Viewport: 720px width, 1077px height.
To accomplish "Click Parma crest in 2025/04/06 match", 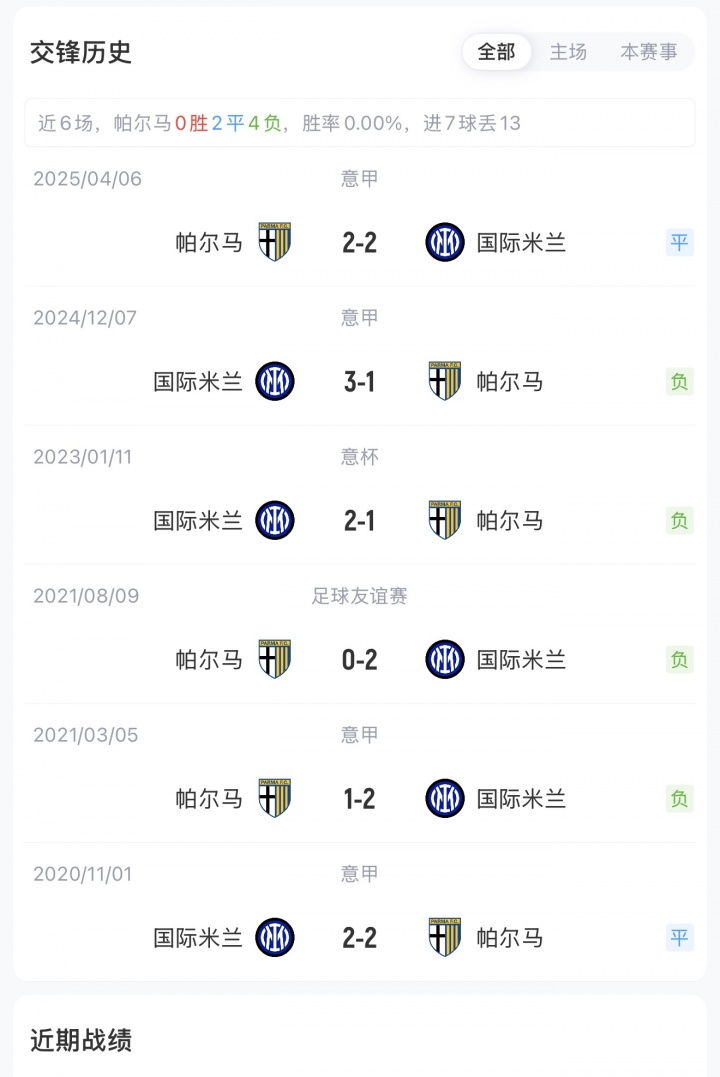I will click(x=275, y=242).
